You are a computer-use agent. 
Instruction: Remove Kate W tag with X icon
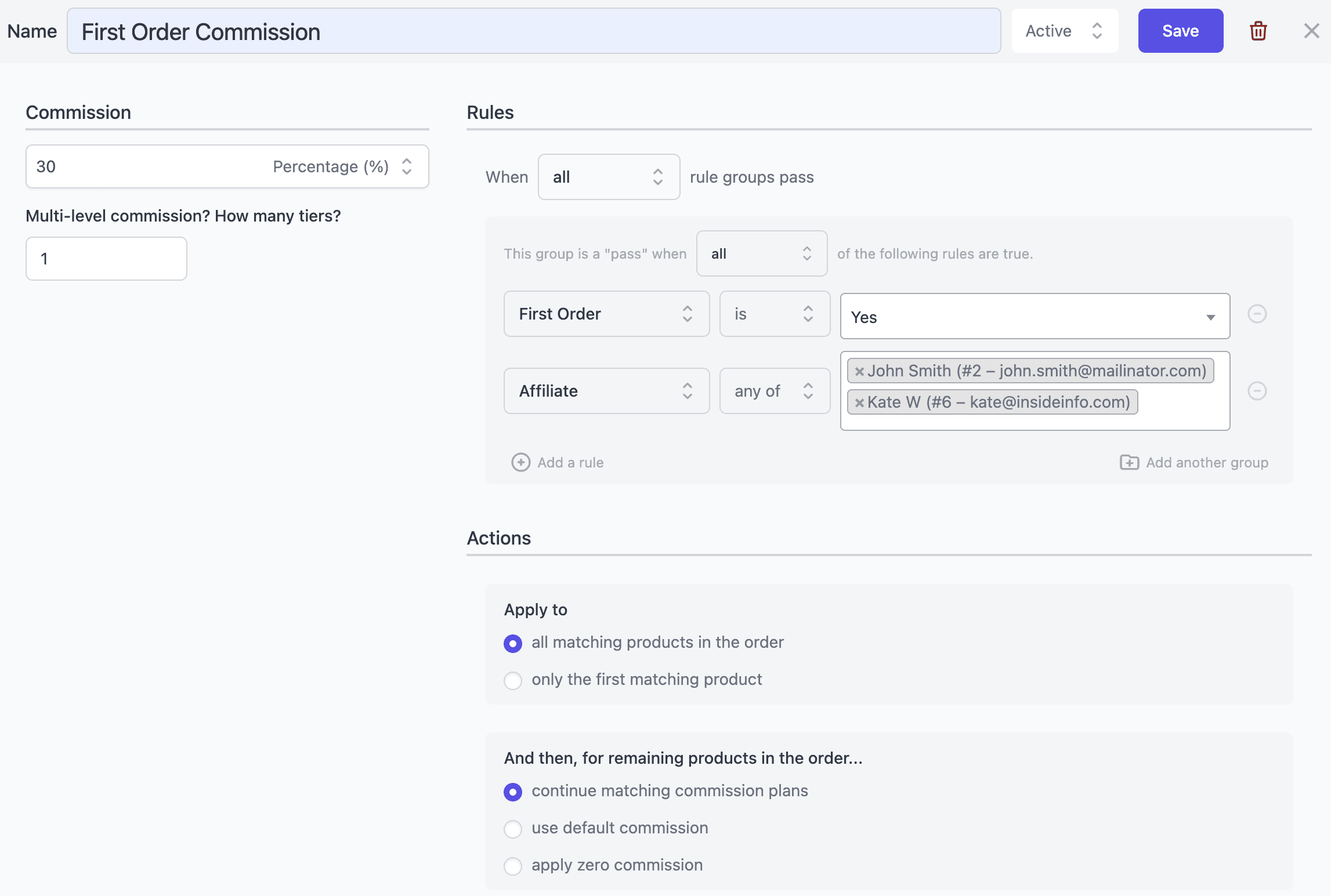pyautogui.click(x=858, y=402)
